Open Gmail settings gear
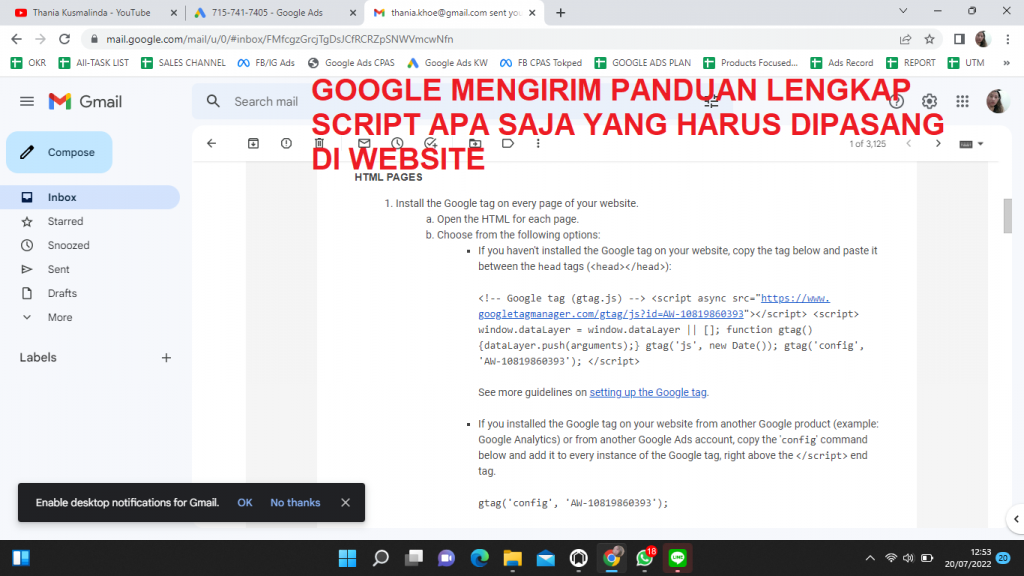 click(x=929, y=101)
